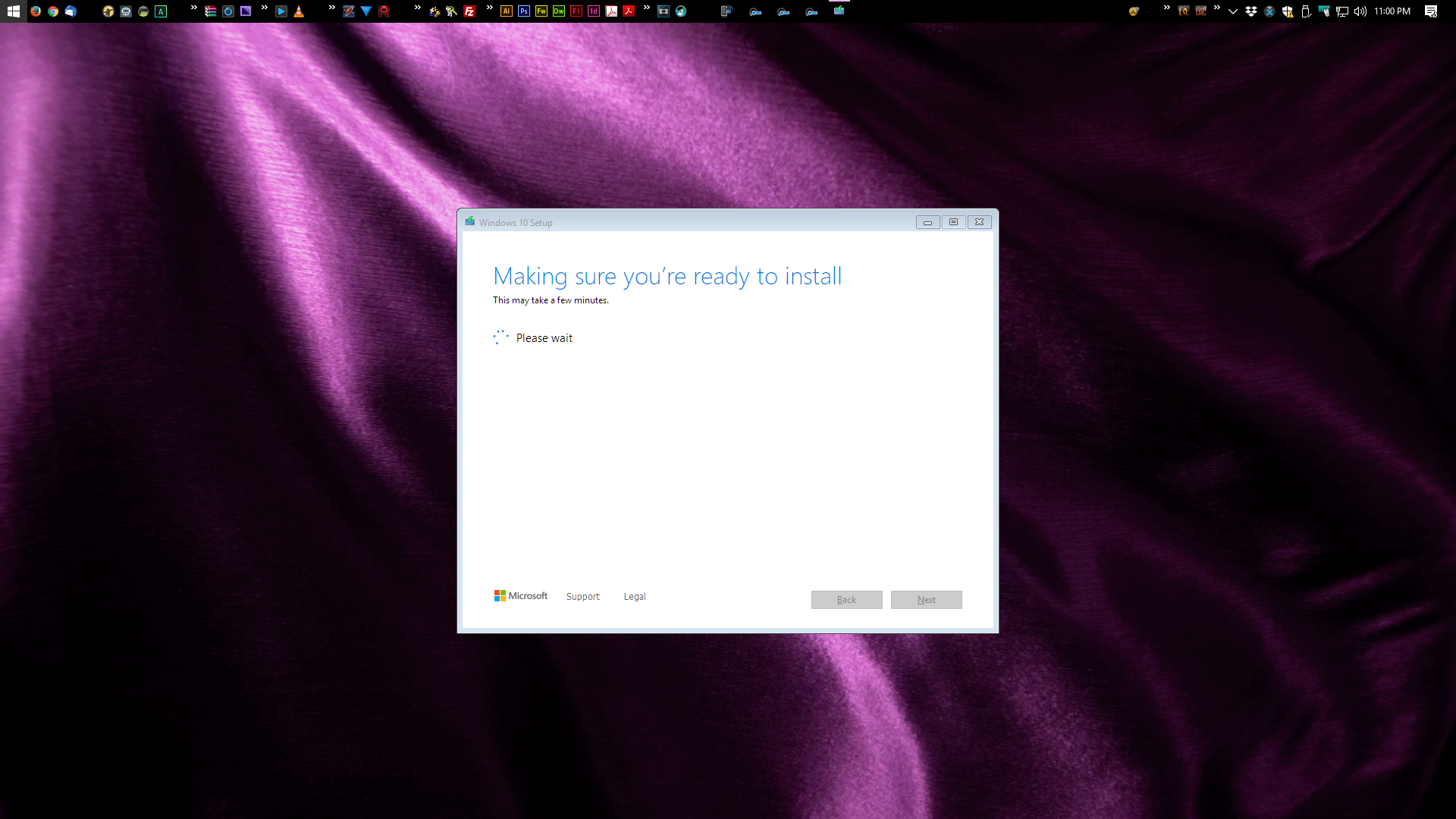Click the Windows 10 Setup title bar icon

470,221
